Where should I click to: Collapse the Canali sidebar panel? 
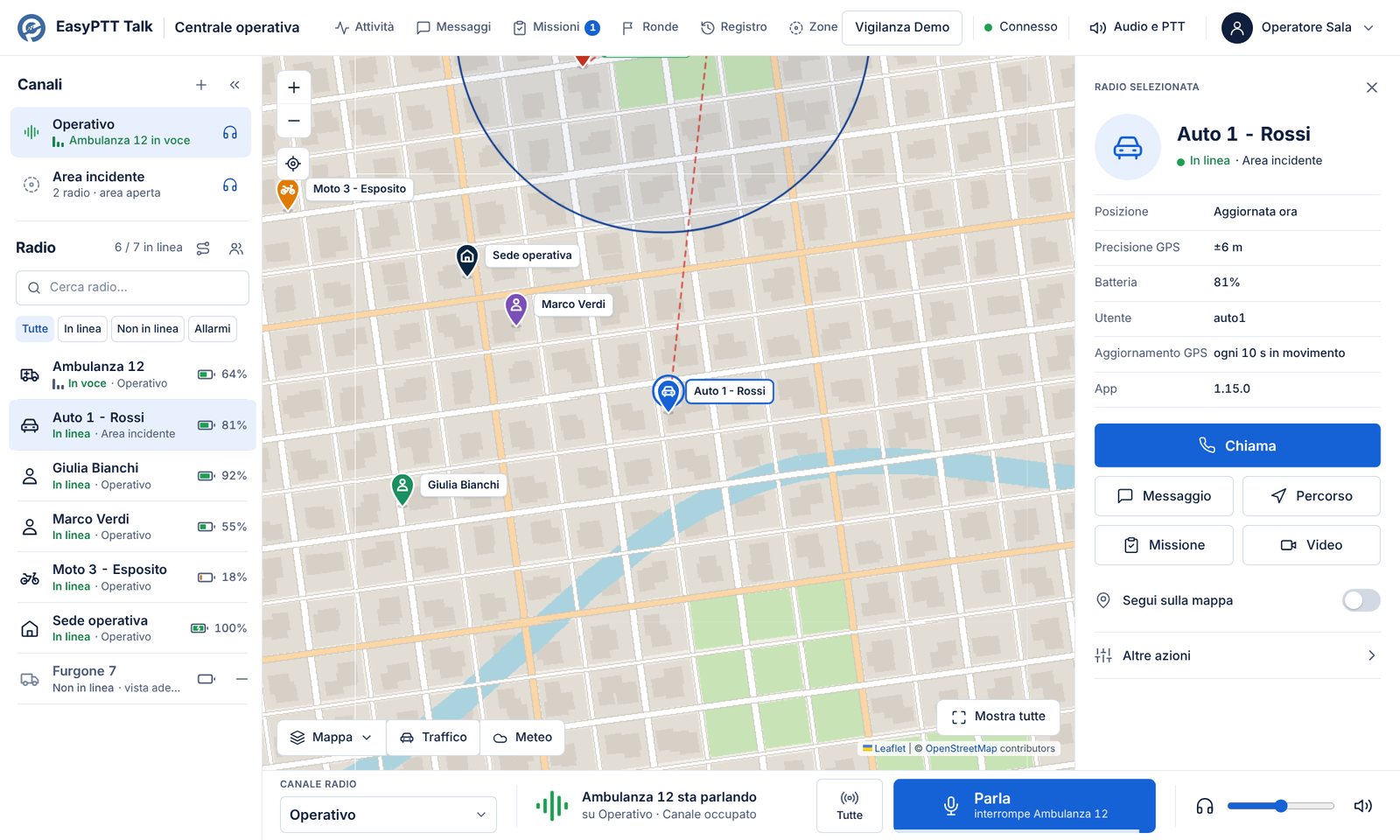[x=234, y=85]
